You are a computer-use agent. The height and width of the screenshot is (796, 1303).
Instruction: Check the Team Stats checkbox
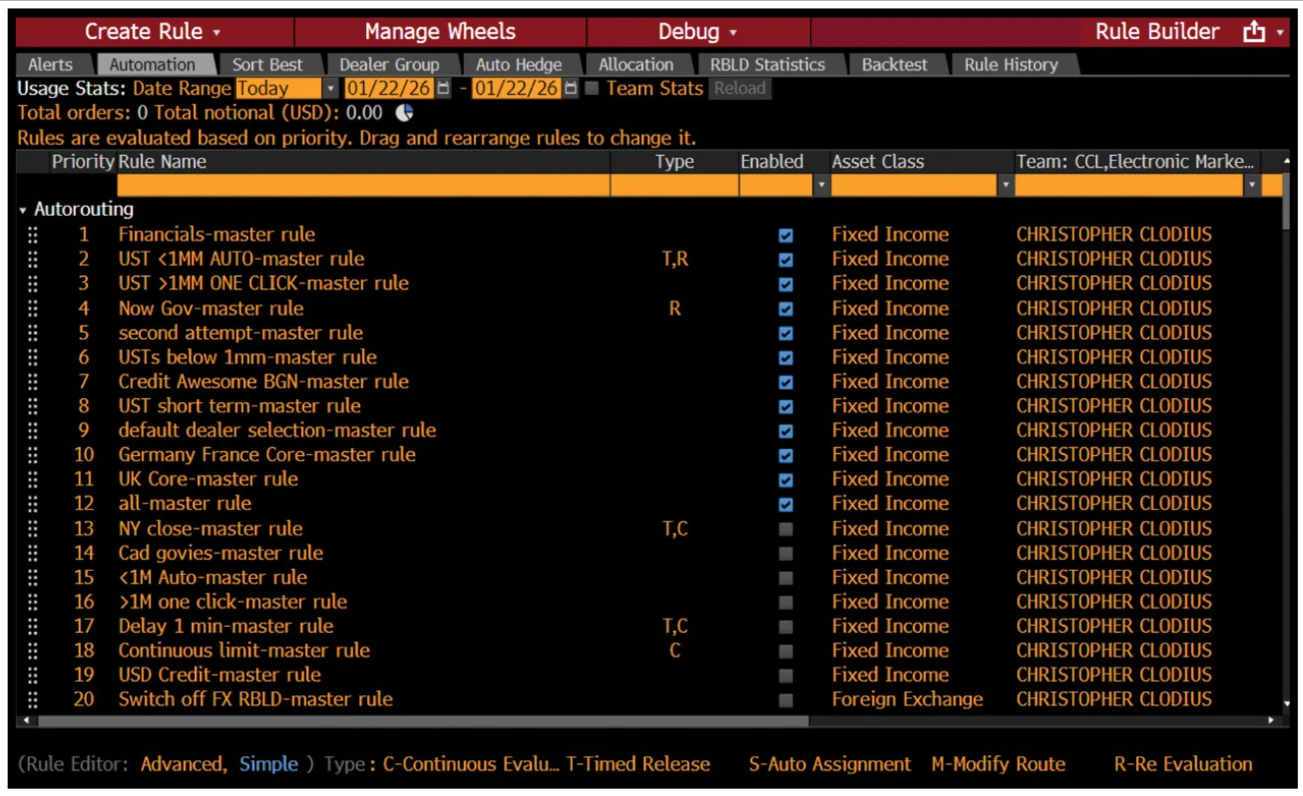592,88
